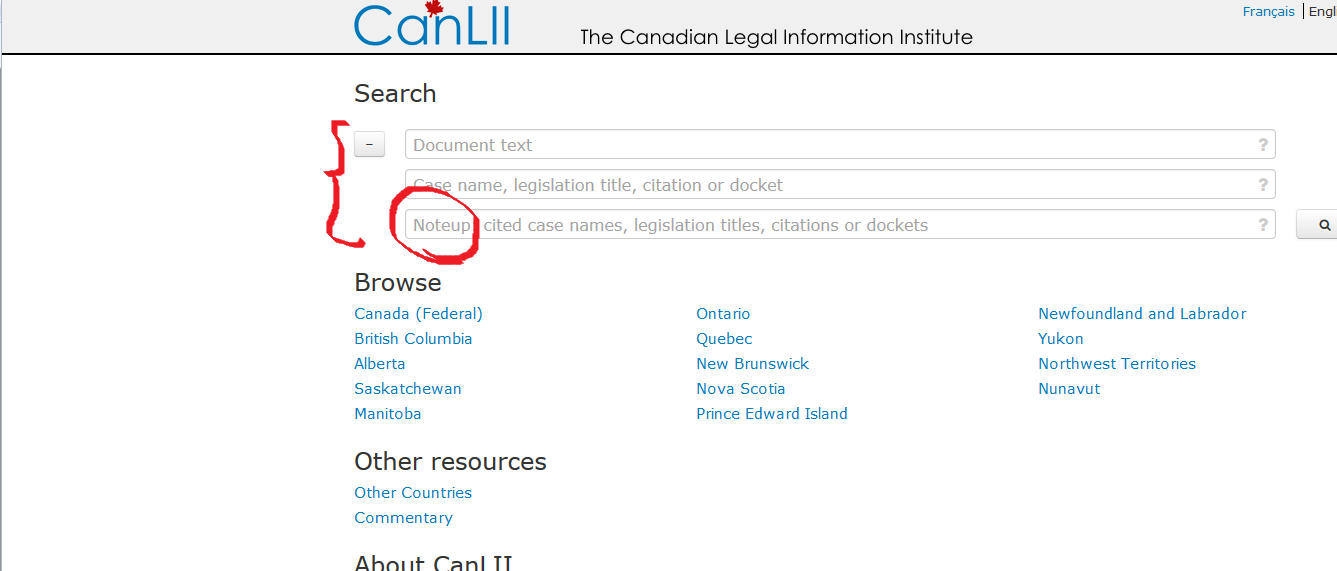This screenshot has width=1337, height=571.
Task: Open Other Countries resources
Action: click(413, 493)
